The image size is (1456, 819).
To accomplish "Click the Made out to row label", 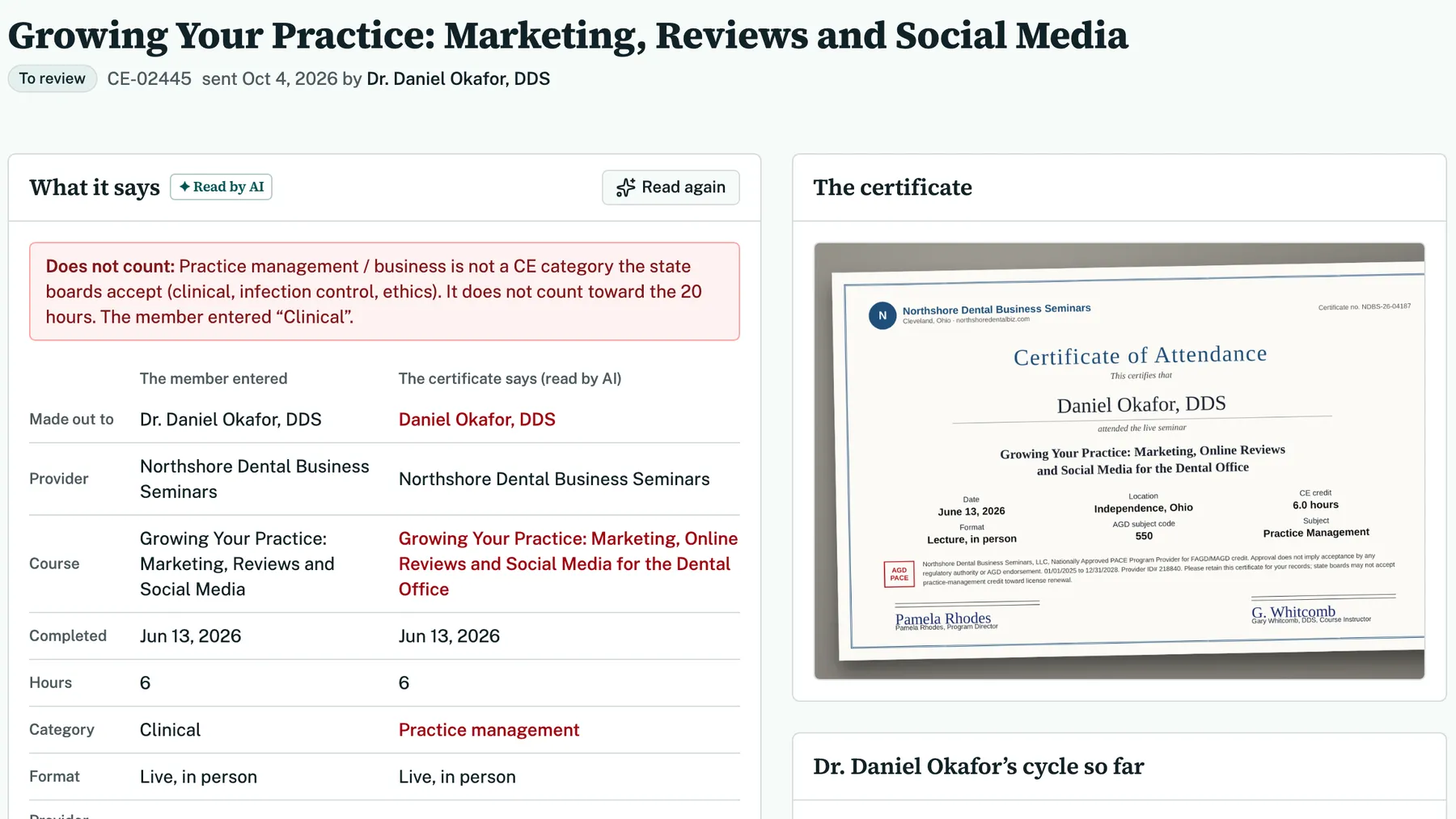I will pyautogui.click(x=72, y=420).
